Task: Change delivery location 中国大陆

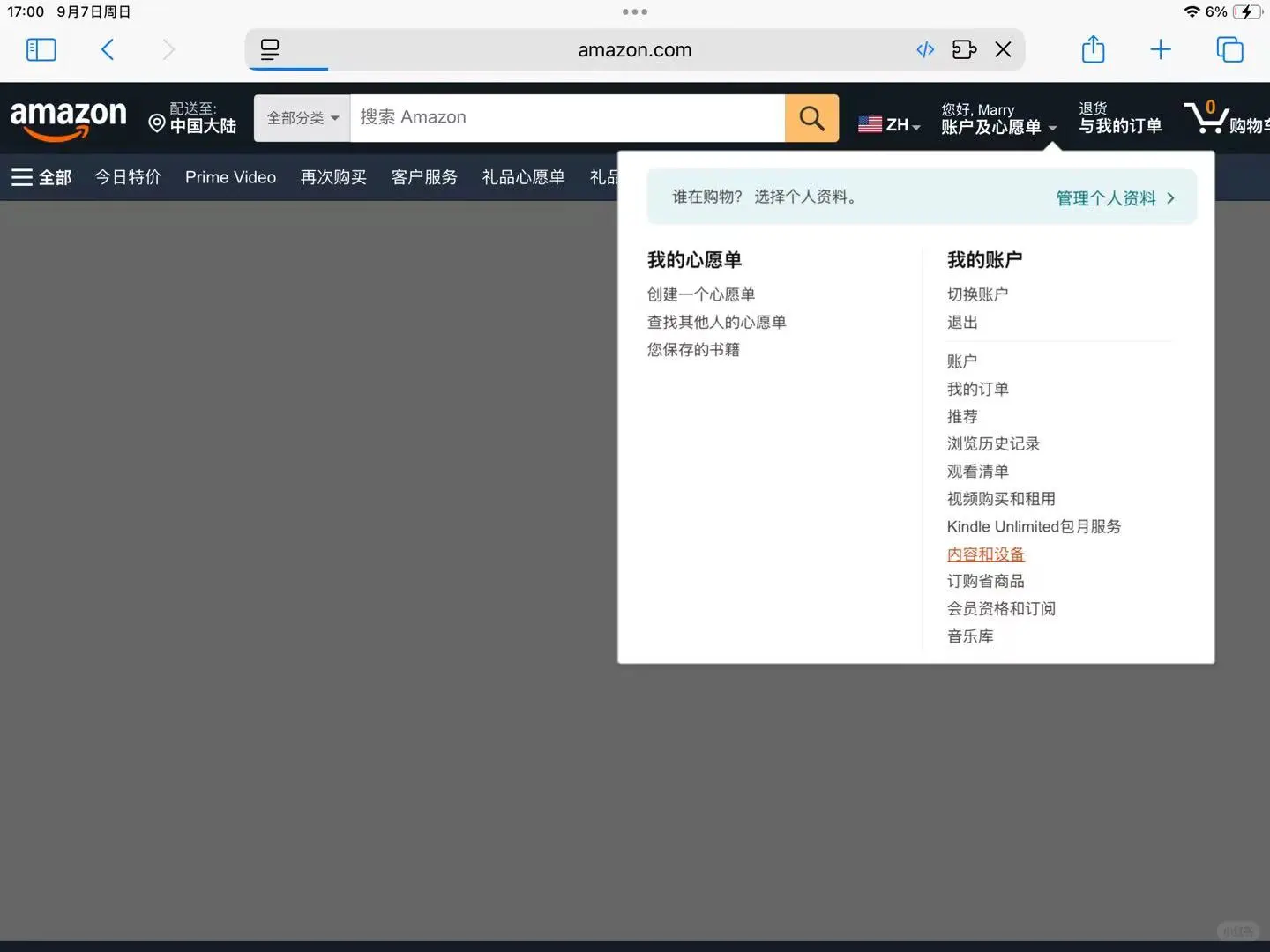Action: [x=193, y=118]
